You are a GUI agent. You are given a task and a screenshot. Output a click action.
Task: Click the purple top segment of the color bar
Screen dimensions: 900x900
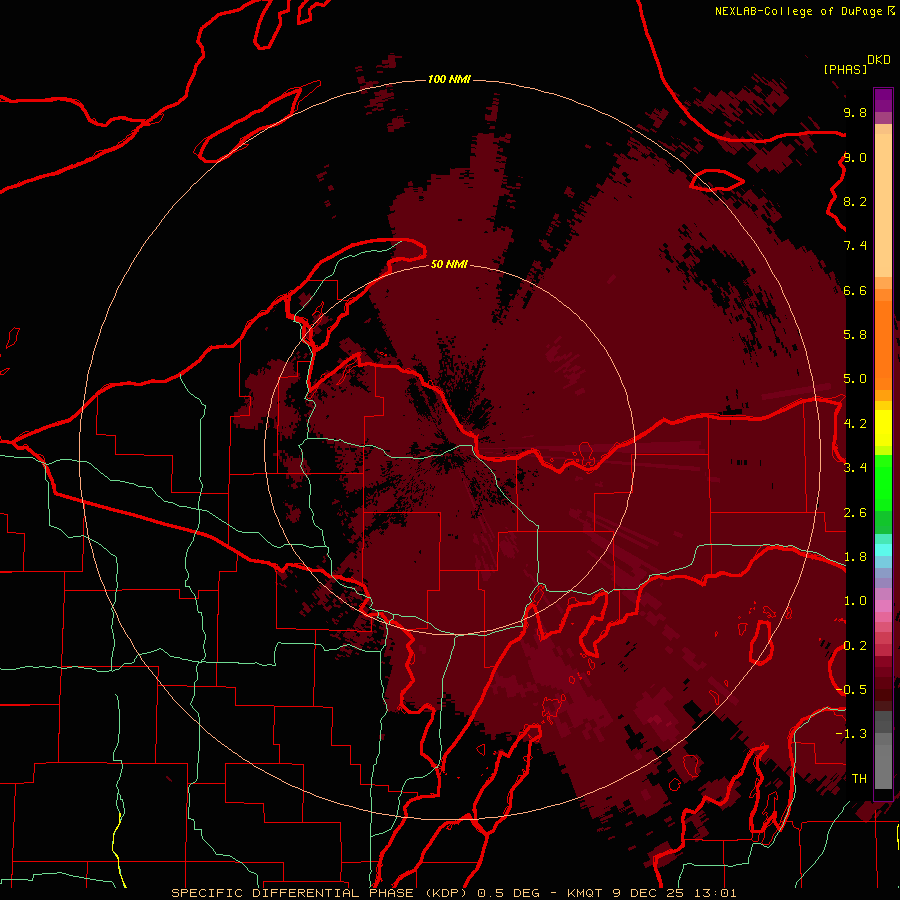(883, 100)
